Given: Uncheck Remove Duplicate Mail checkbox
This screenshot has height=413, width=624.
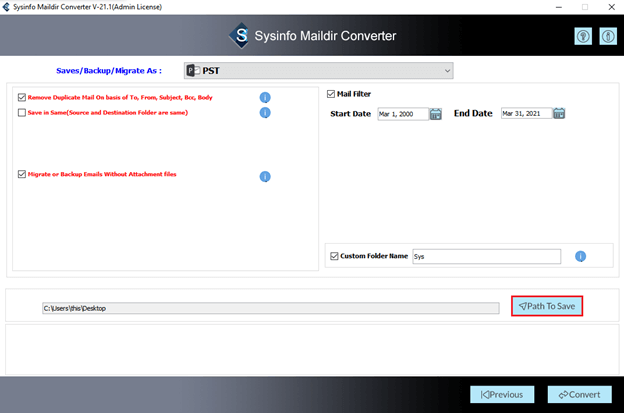Looking at the screenshot, I should (22, 97).
